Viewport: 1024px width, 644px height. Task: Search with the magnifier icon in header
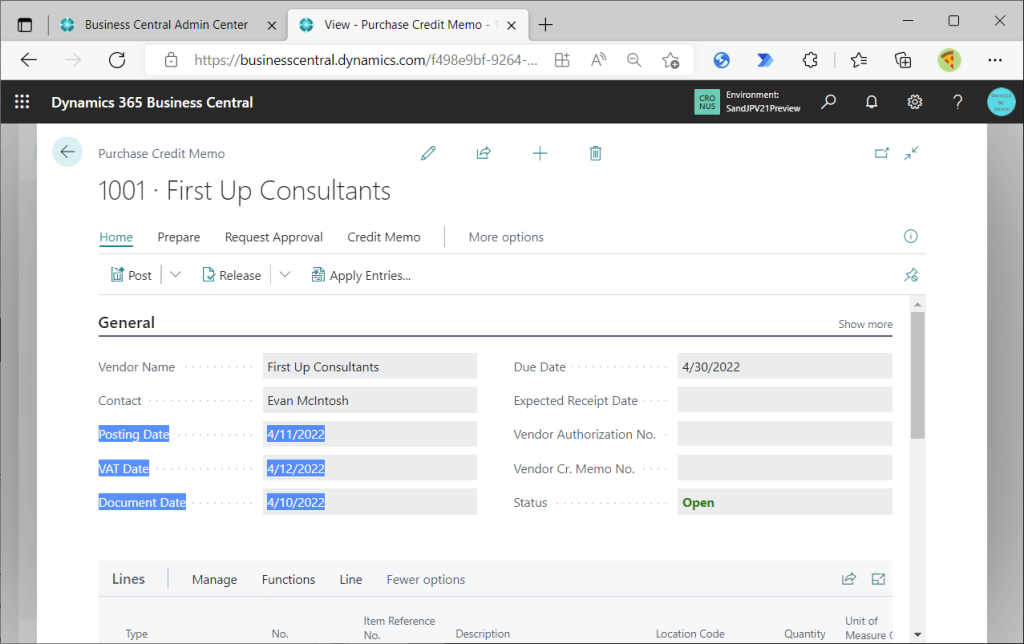[x=828, y=102]
